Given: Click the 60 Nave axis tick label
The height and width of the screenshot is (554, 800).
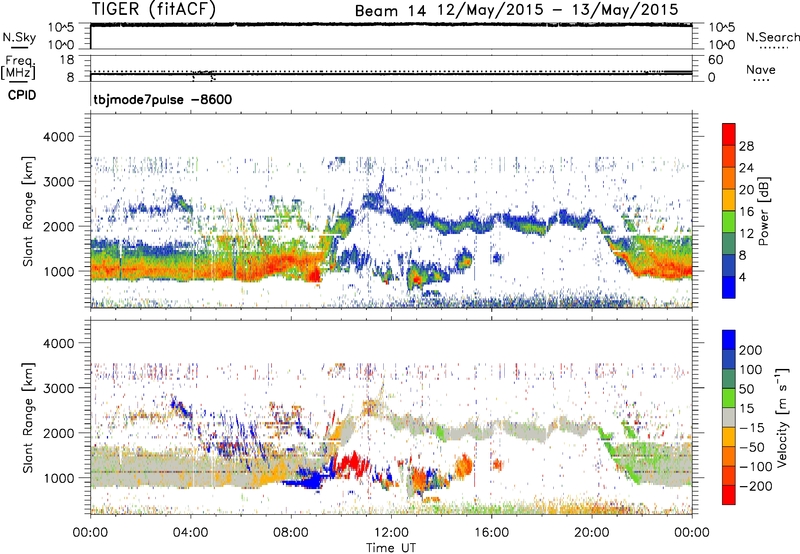Looking at the screenshot, I should [x=715, y=60].
